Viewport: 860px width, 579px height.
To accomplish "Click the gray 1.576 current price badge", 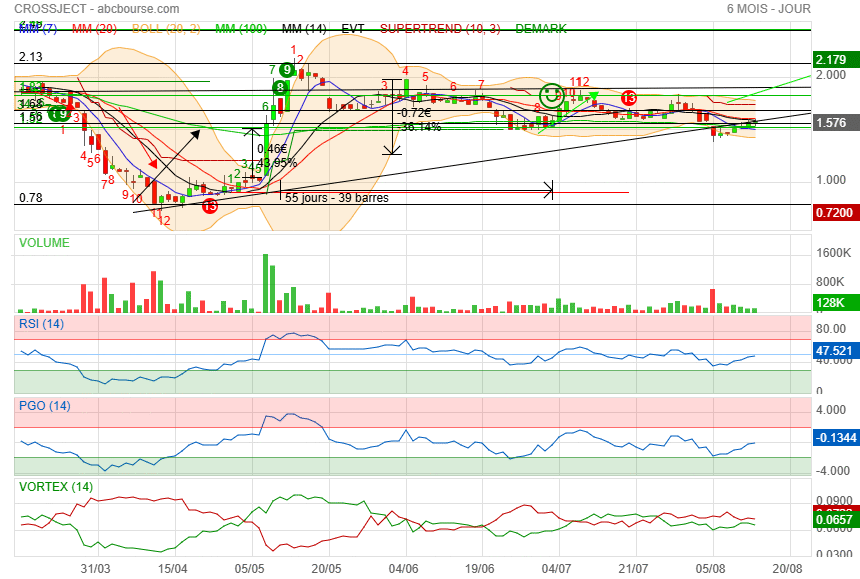I will point(835,123).
